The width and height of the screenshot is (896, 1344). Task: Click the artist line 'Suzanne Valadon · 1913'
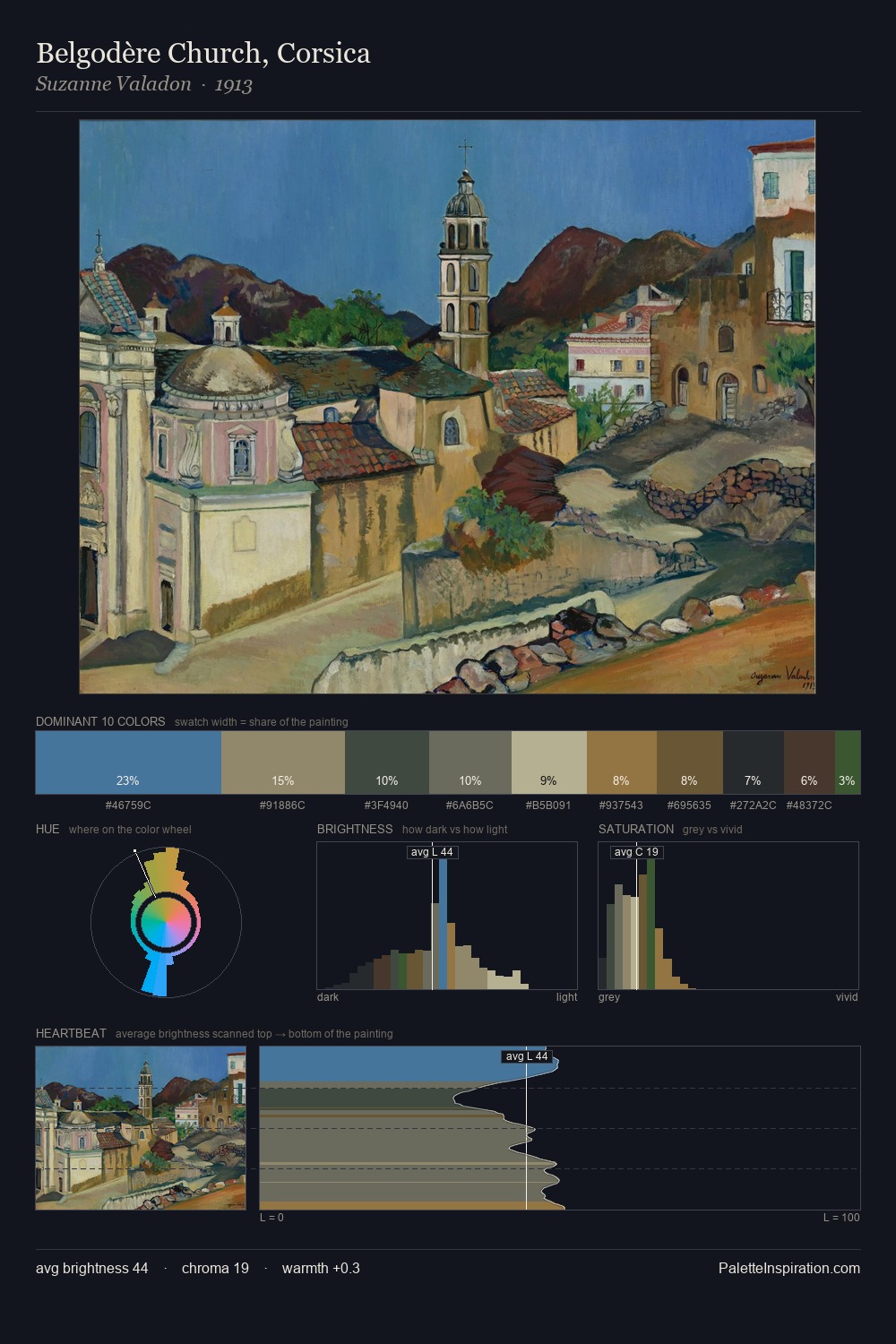144,84
